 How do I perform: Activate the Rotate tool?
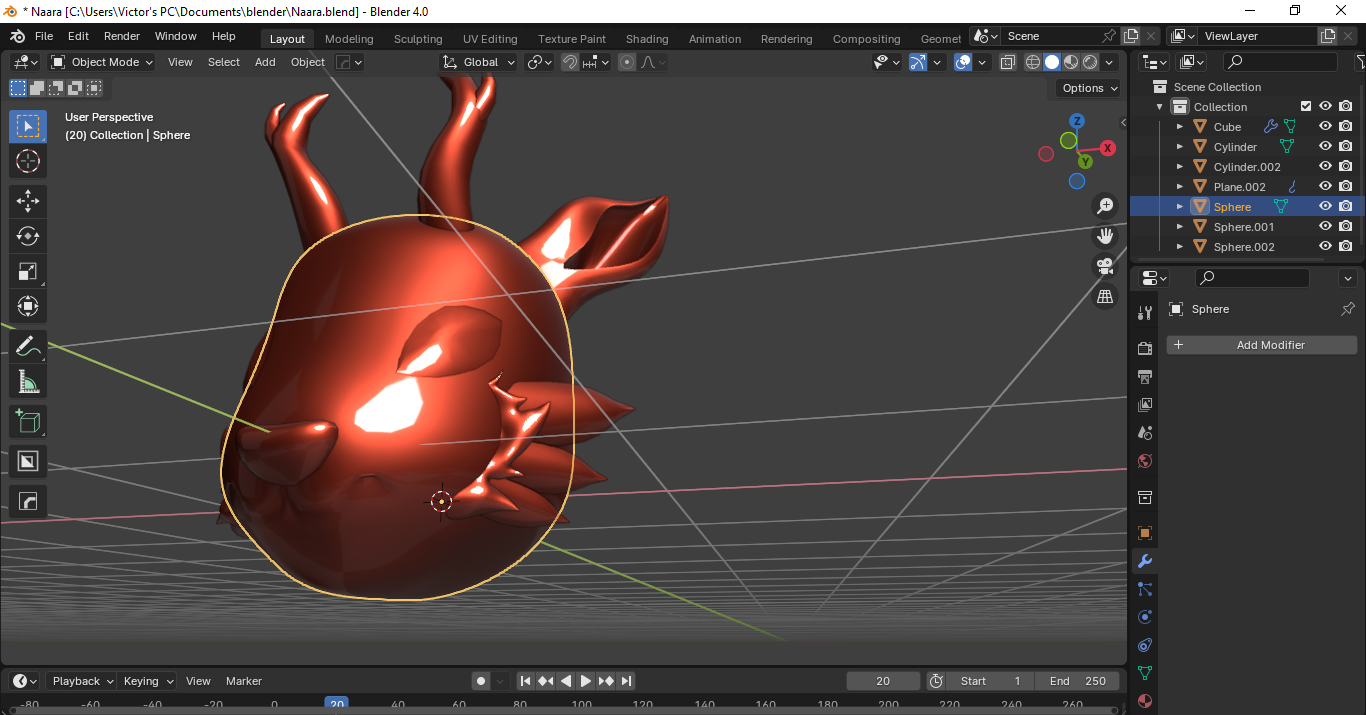tap(28, 236)
